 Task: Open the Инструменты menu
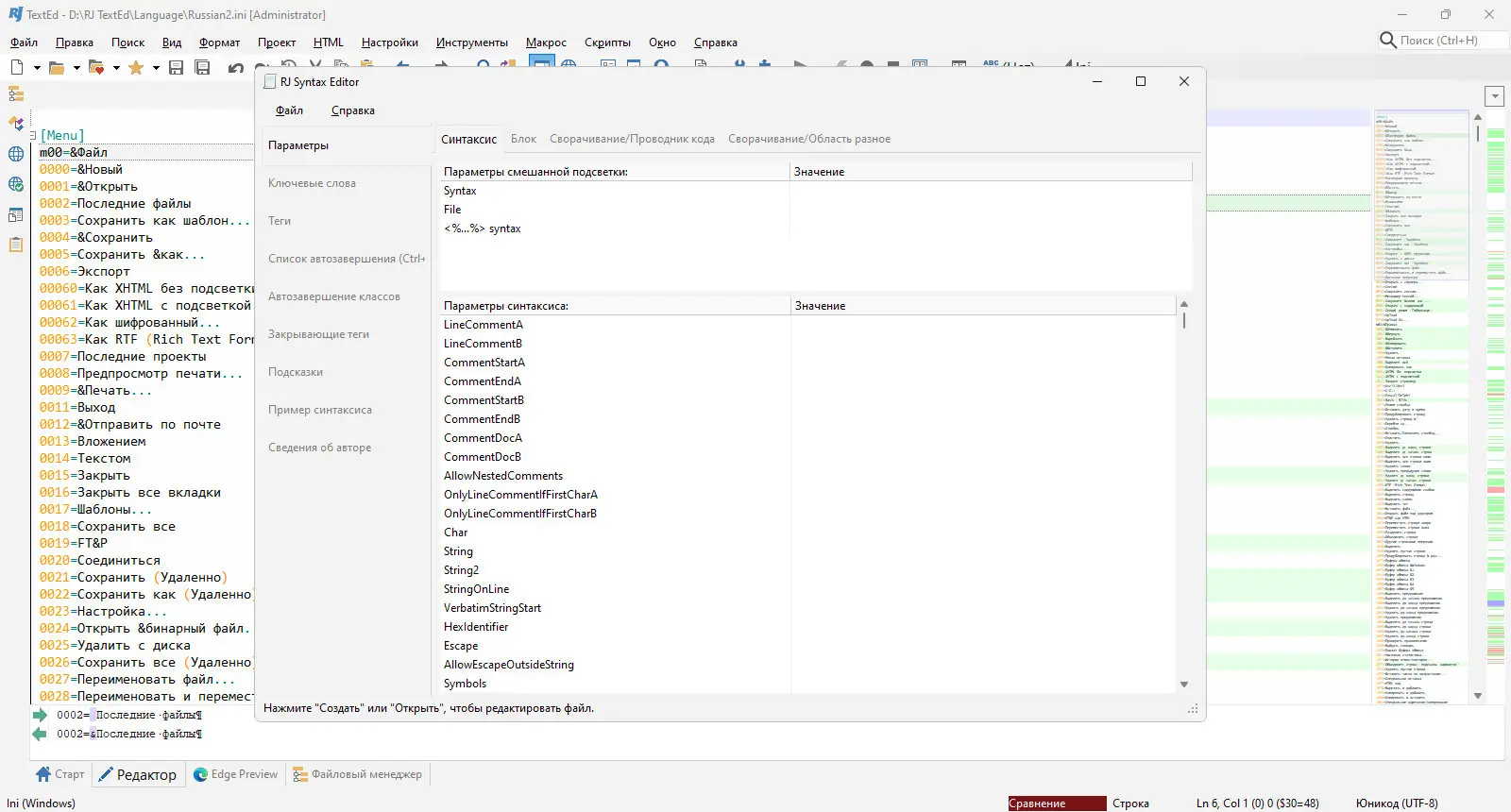[x=472, y=42]
